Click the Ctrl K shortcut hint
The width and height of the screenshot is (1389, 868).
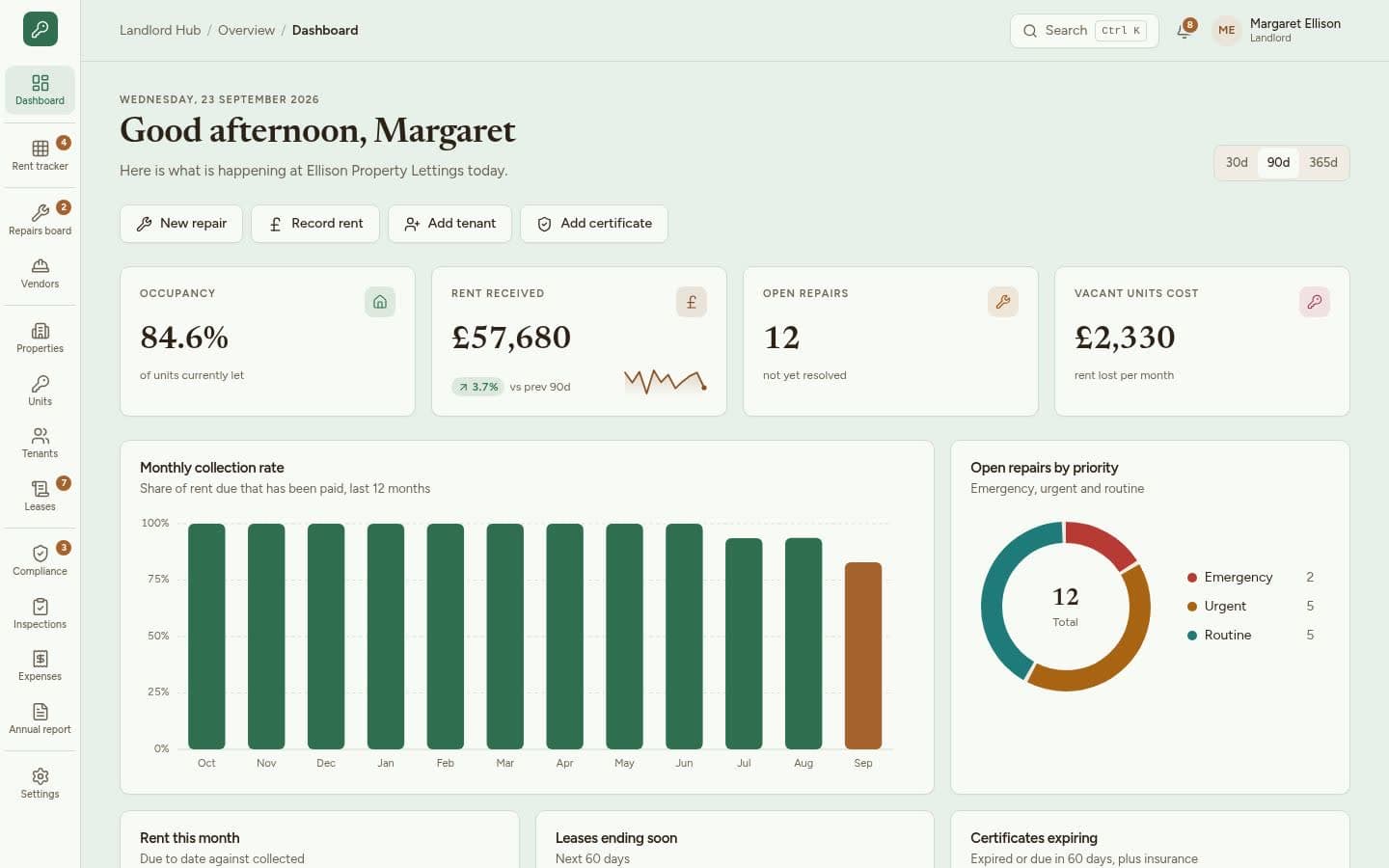[x=1121, y=31]
